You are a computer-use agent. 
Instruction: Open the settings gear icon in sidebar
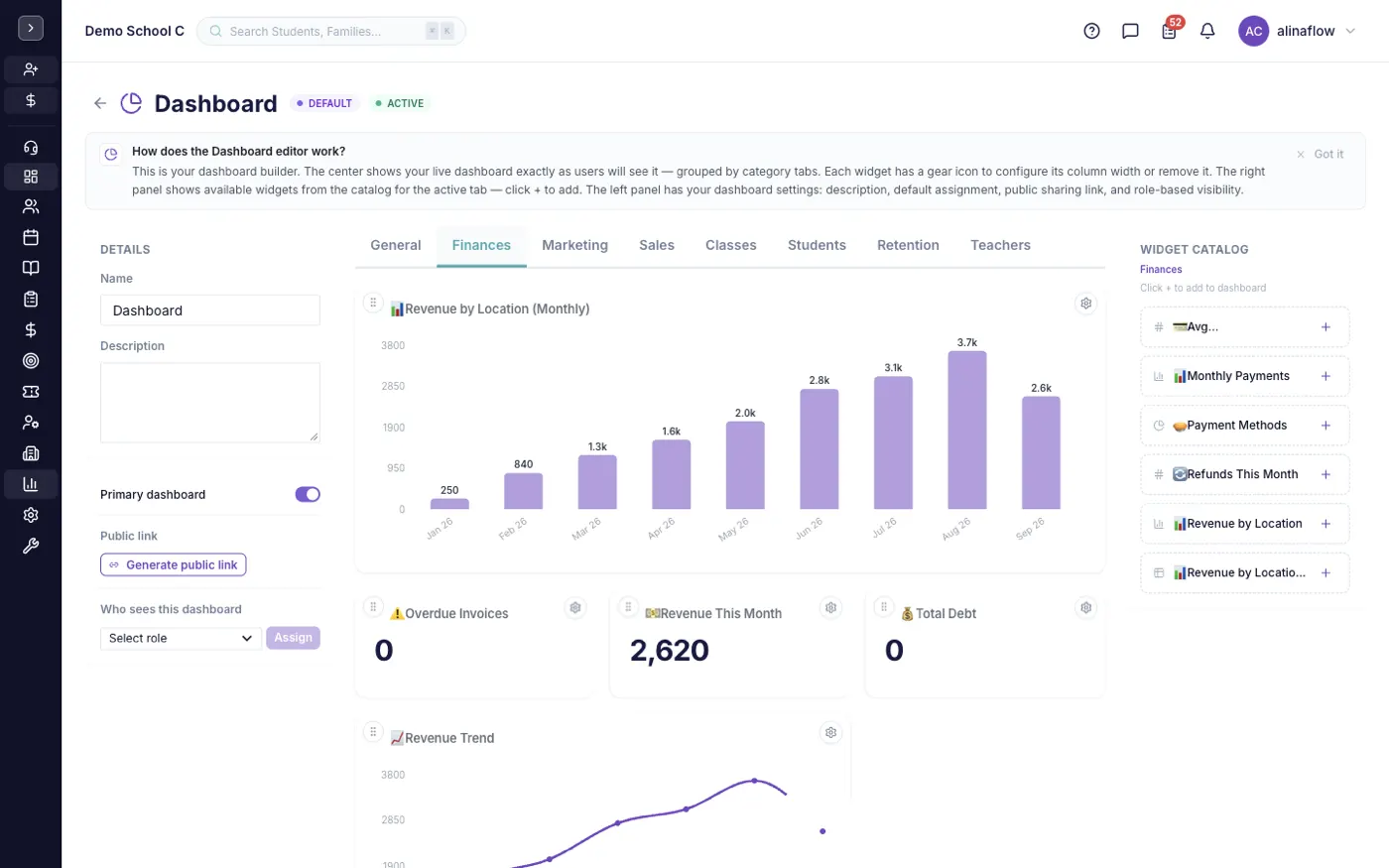pyautogui.click(x=31, y=515)
